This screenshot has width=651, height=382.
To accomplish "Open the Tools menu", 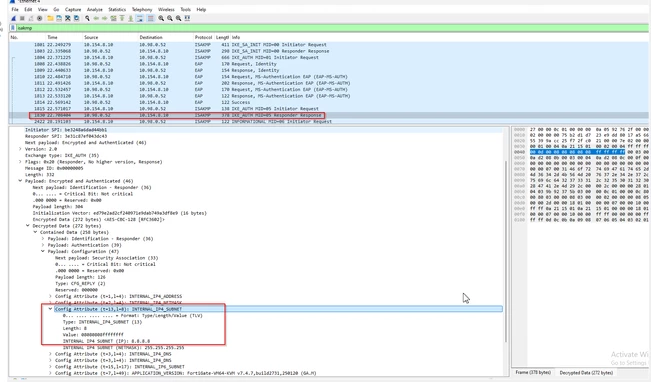I will click(186, 9).
